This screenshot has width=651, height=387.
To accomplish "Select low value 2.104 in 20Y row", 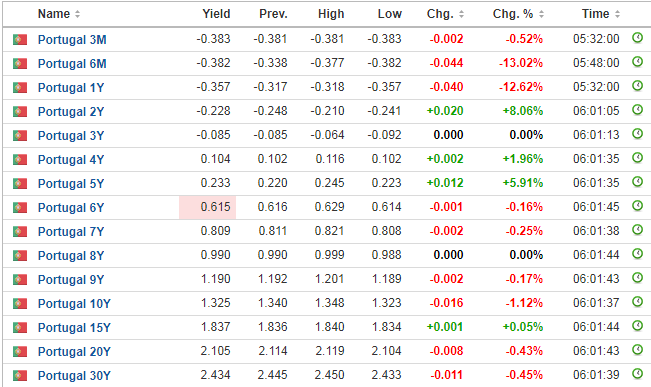I will pos(386,351).
